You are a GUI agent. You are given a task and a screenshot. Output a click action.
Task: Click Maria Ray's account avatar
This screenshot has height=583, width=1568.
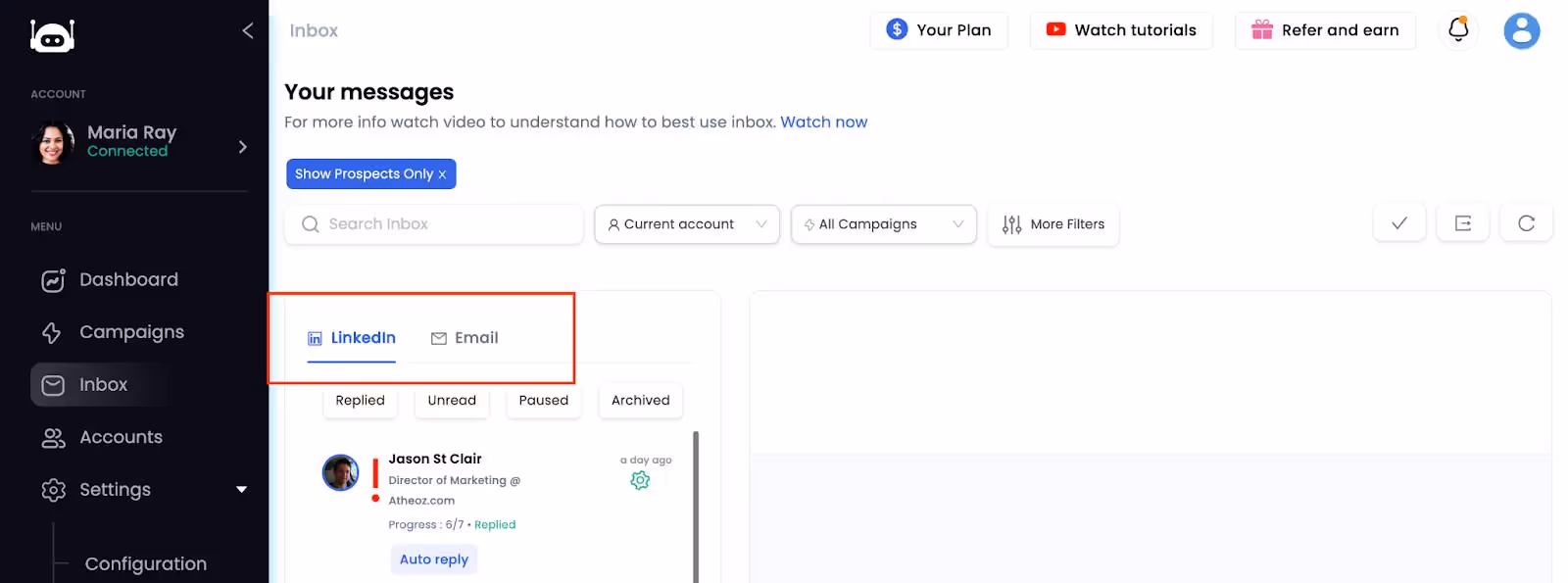(52, 143)
